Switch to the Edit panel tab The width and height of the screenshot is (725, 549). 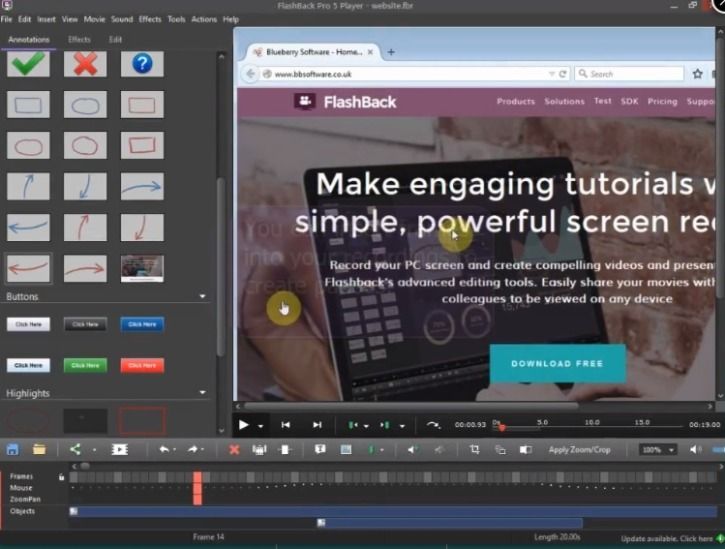115,40
